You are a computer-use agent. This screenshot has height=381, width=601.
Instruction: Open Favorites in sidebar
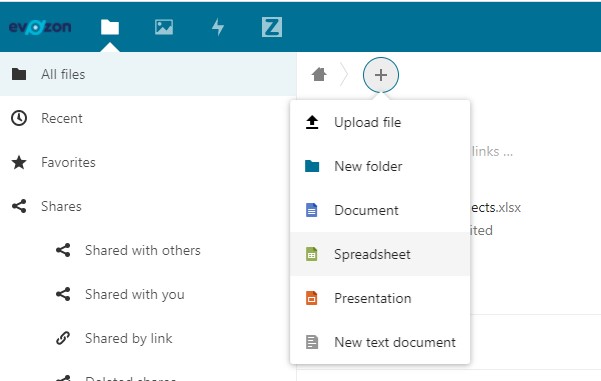click(x=148, y=162)
